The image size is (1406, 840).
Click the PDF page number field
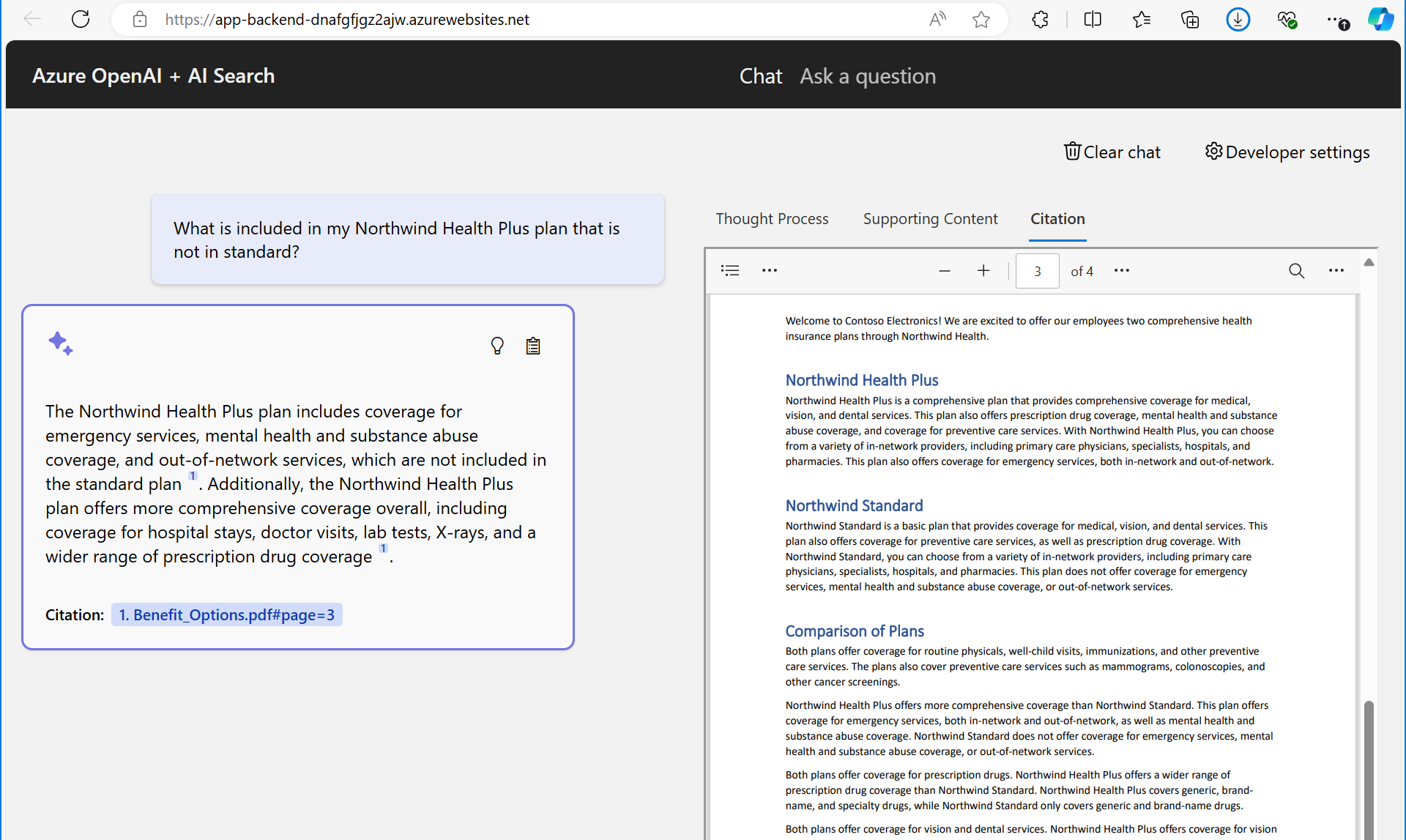point(1037,271)
